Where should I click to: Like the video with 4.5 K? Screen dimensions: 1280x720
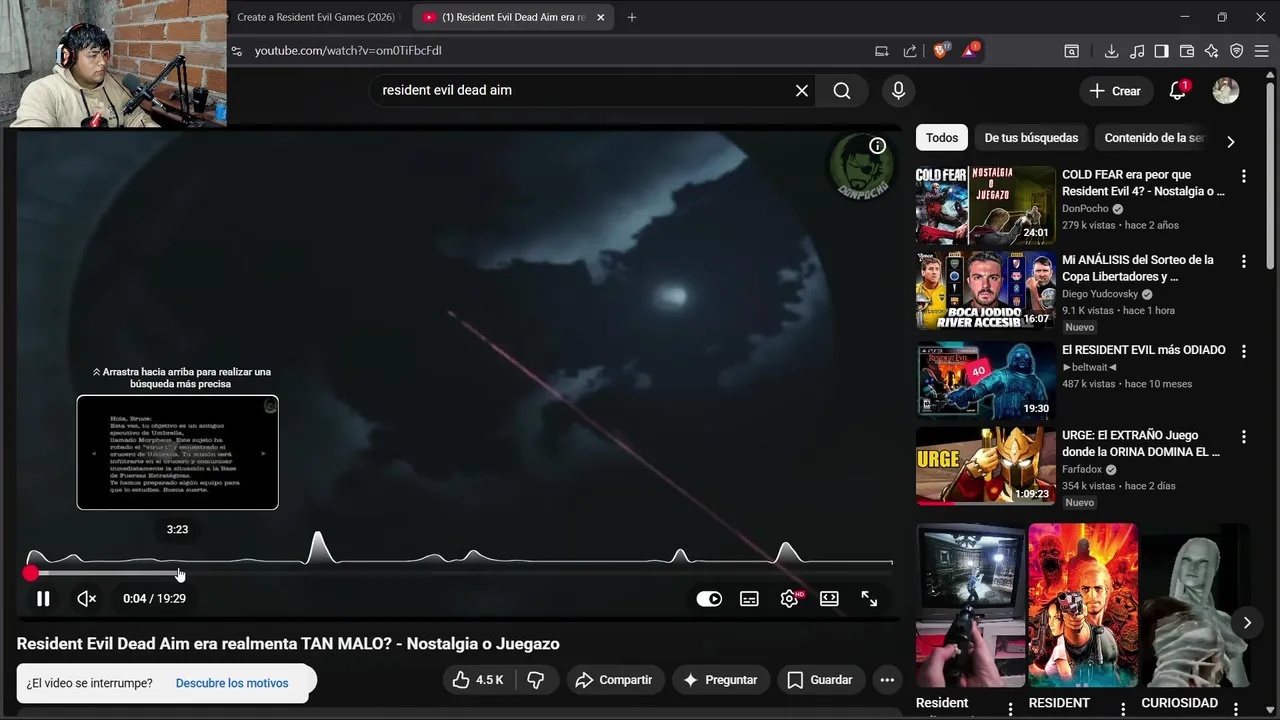point(478,680)
